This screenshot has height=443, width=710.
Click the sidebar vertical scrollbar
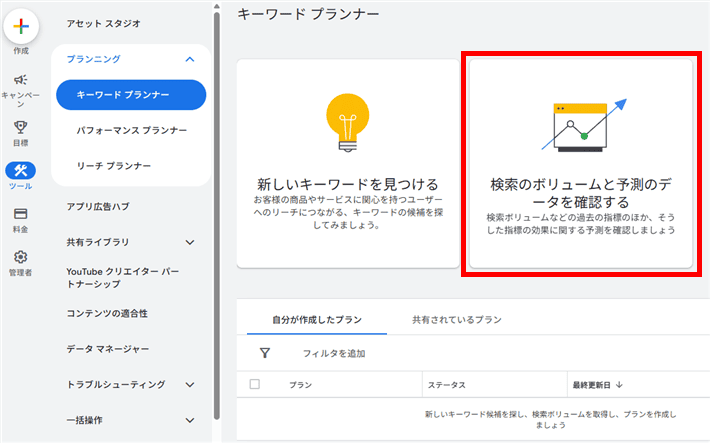tap(217, 216)
